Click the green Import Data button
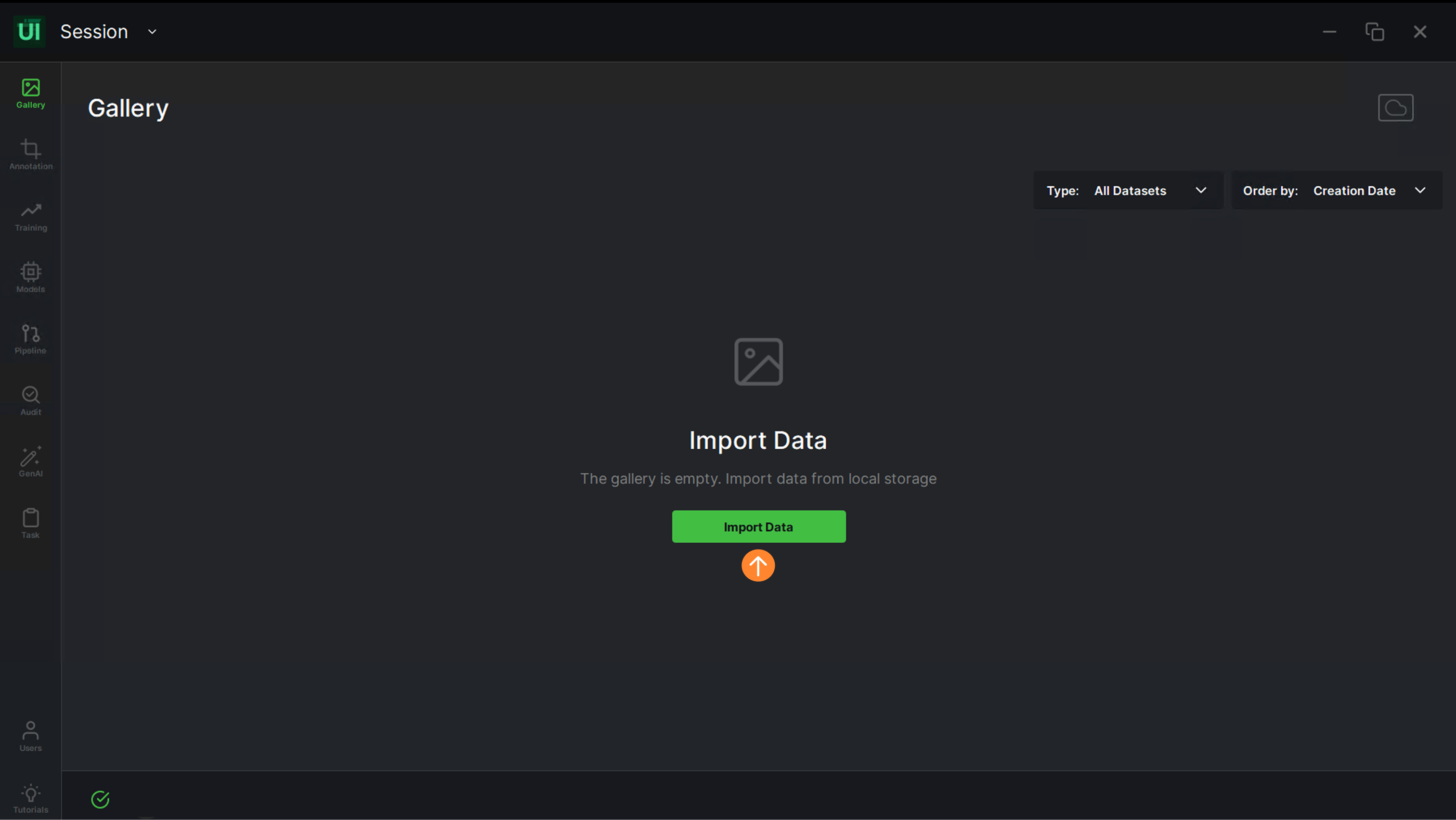The width and height of the screenshot is (1456, 820). point(758,526)
